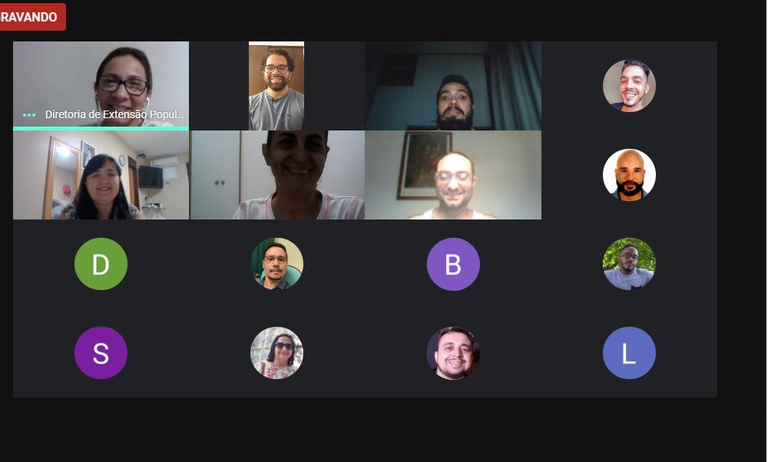
Task: Open the three-dots indicator on speaker tile
Action: (29, 115)
